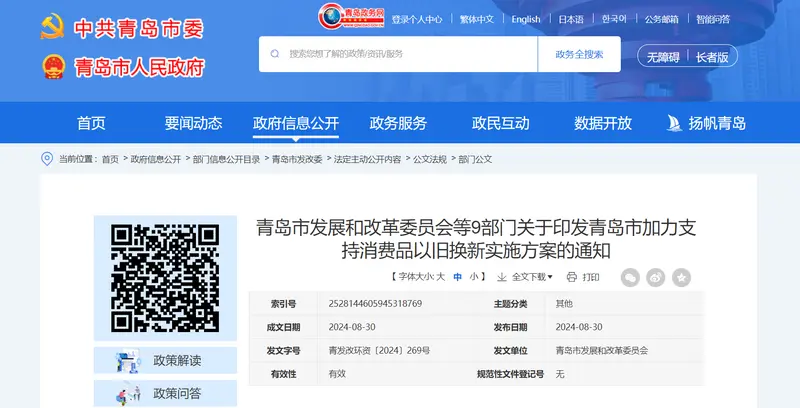Open the 全文下载 dropdown
The width and height of the screenshot is (800, 408).
click(x=532, y=277)
